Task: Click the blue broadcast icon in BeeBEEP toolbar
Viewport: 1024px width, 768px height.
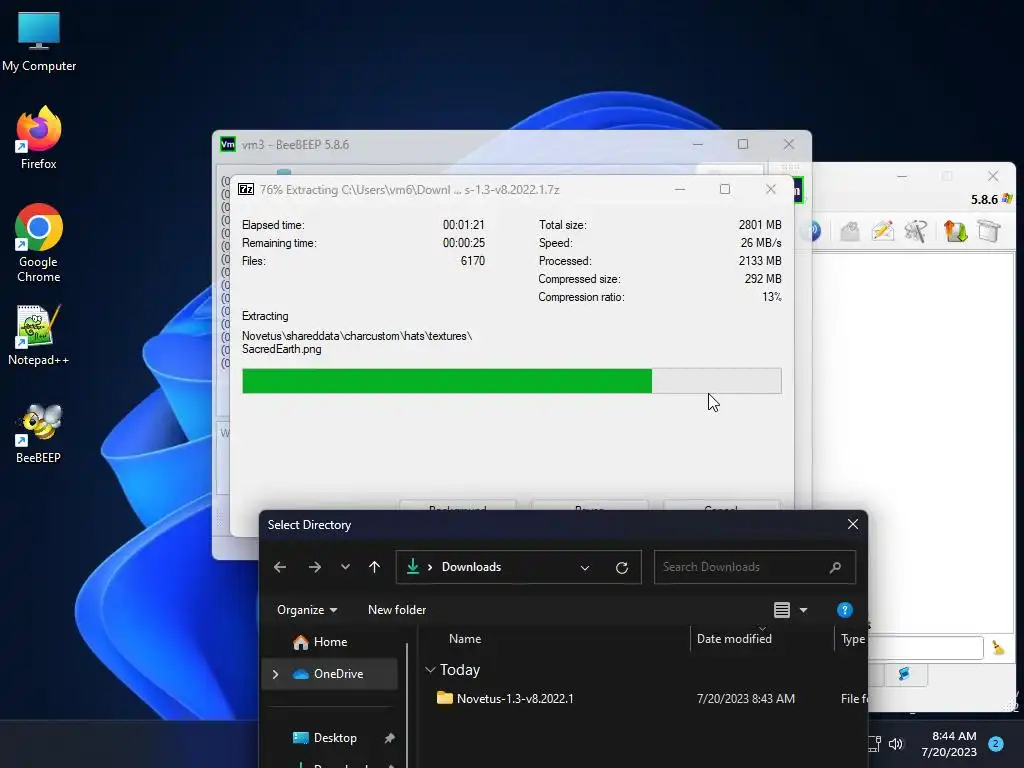Action: click(x=813, y=231)
